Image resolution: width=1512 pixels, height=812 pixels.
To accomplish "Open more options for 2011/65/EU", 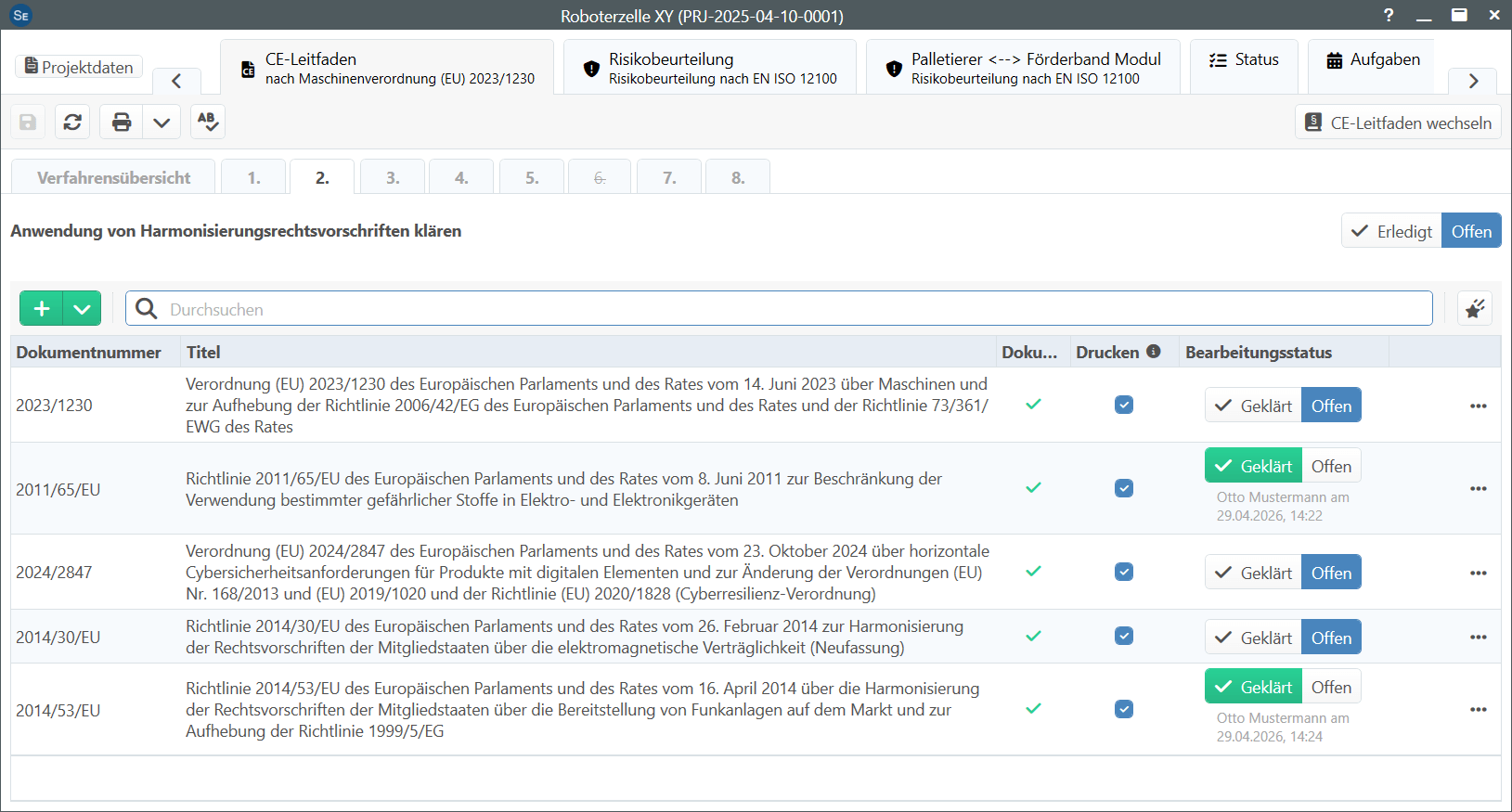I will [x=1479, y=488].
